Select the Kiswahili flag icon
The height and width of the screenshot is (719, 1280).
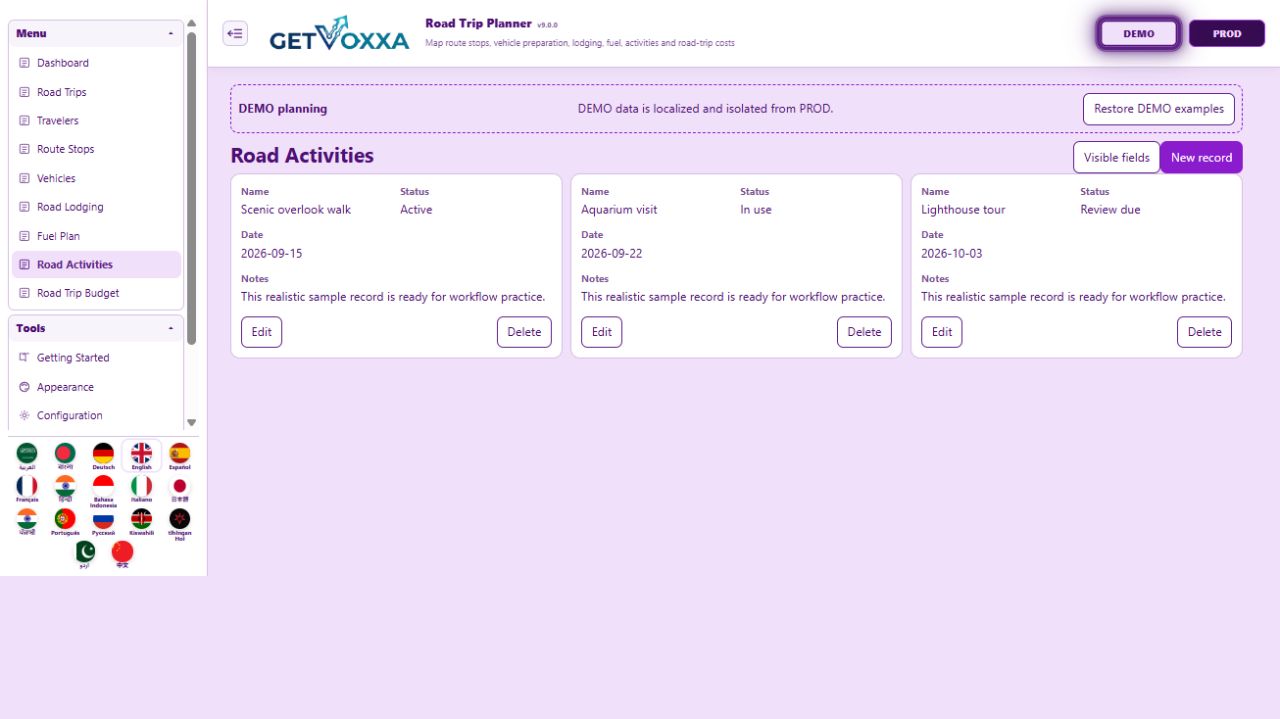pos(141,522)
